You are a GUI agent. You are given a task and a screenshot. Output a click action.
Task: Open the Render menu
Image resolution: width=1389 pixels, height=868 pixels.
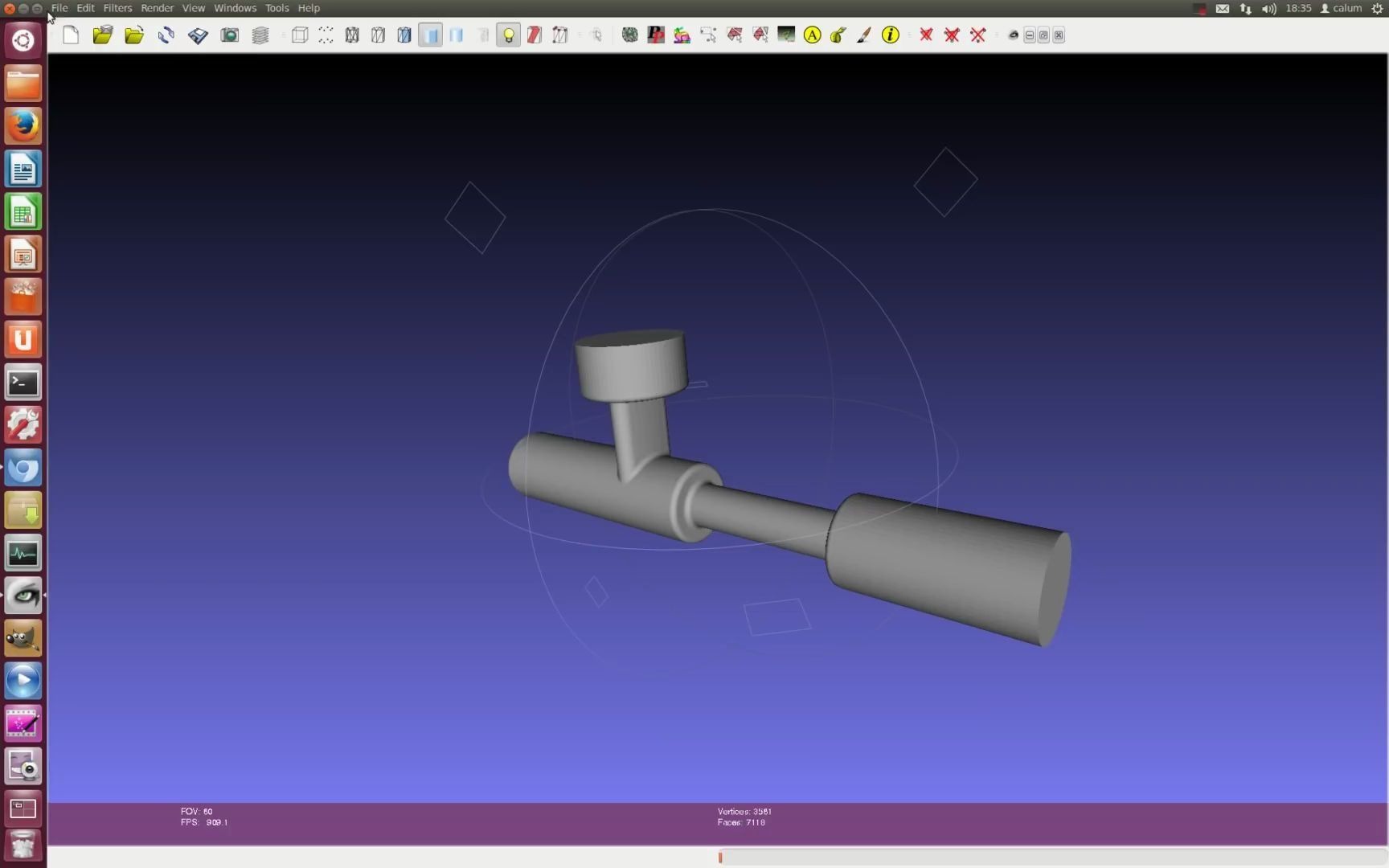pyautogui.click(x=158, y=7)
